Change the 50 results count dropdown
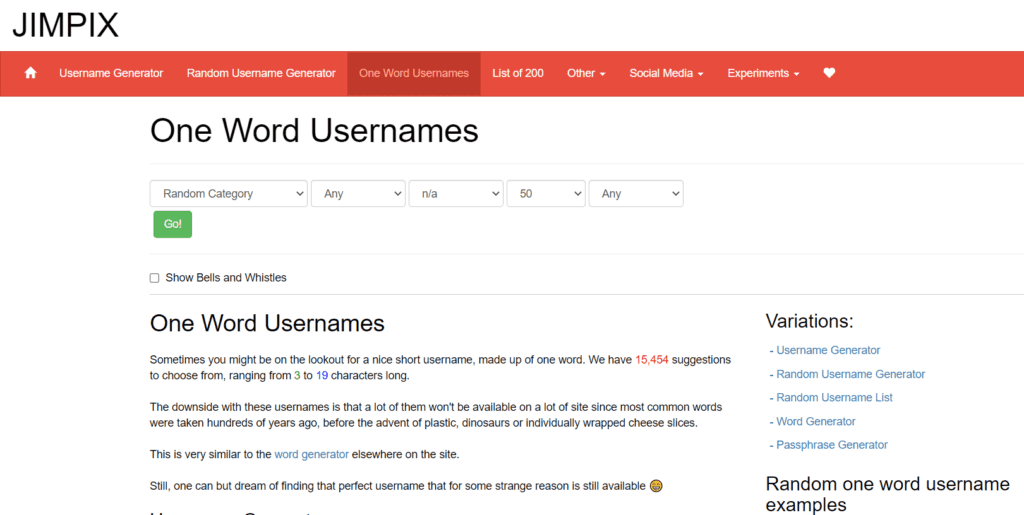The image size is (1024, 515). tap(545, 194)
